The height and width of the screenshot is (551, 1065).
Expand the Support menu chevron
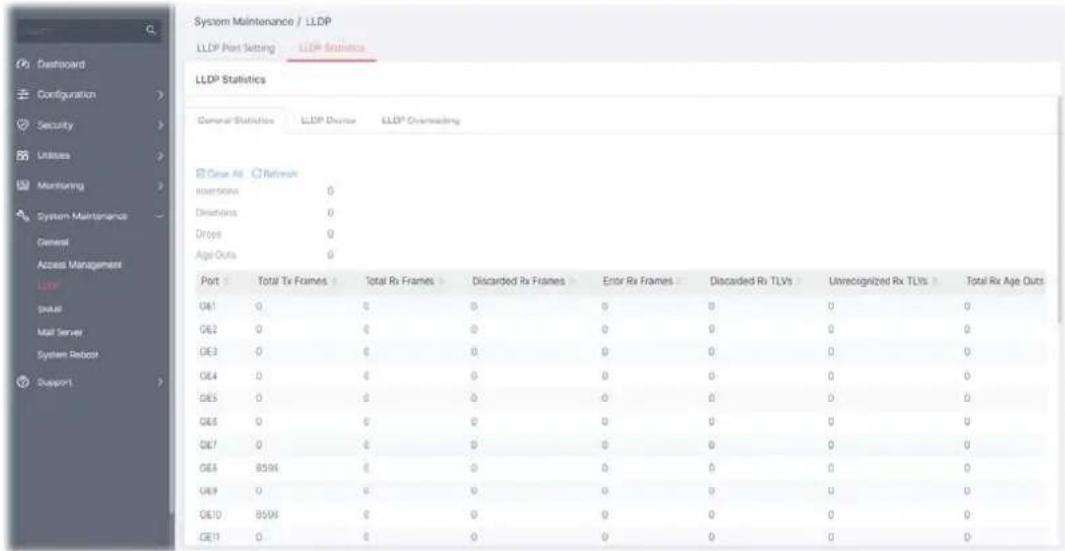click(160, 383)
